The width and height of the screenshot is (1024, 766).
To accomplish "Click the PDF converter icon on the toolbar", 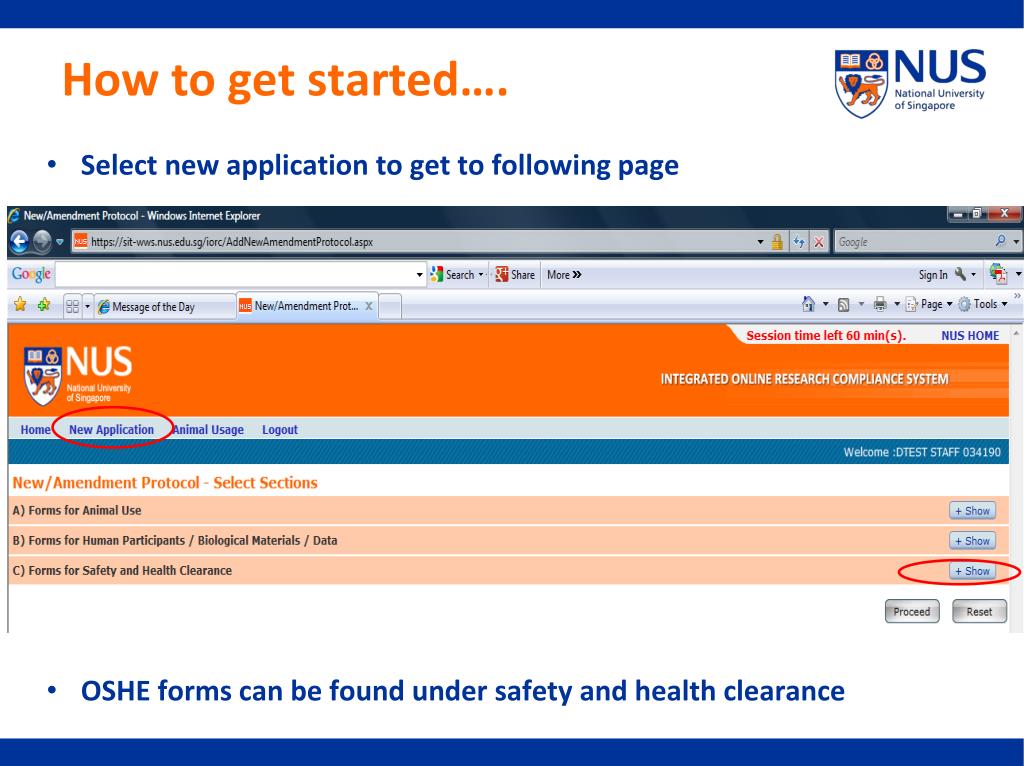I will 998,274.
